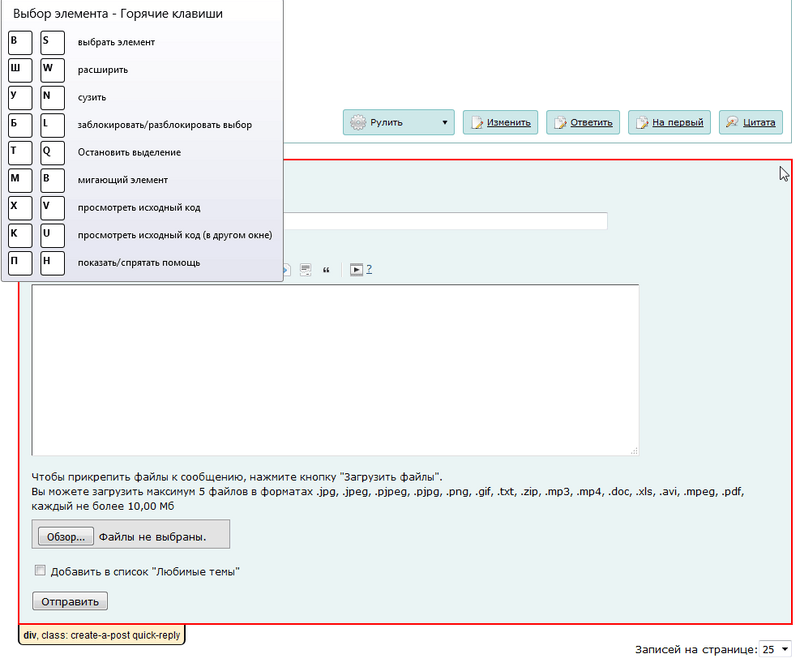Click the Обзор... file browse button
The width and height of the screenshot is (800, 662).
66,537
